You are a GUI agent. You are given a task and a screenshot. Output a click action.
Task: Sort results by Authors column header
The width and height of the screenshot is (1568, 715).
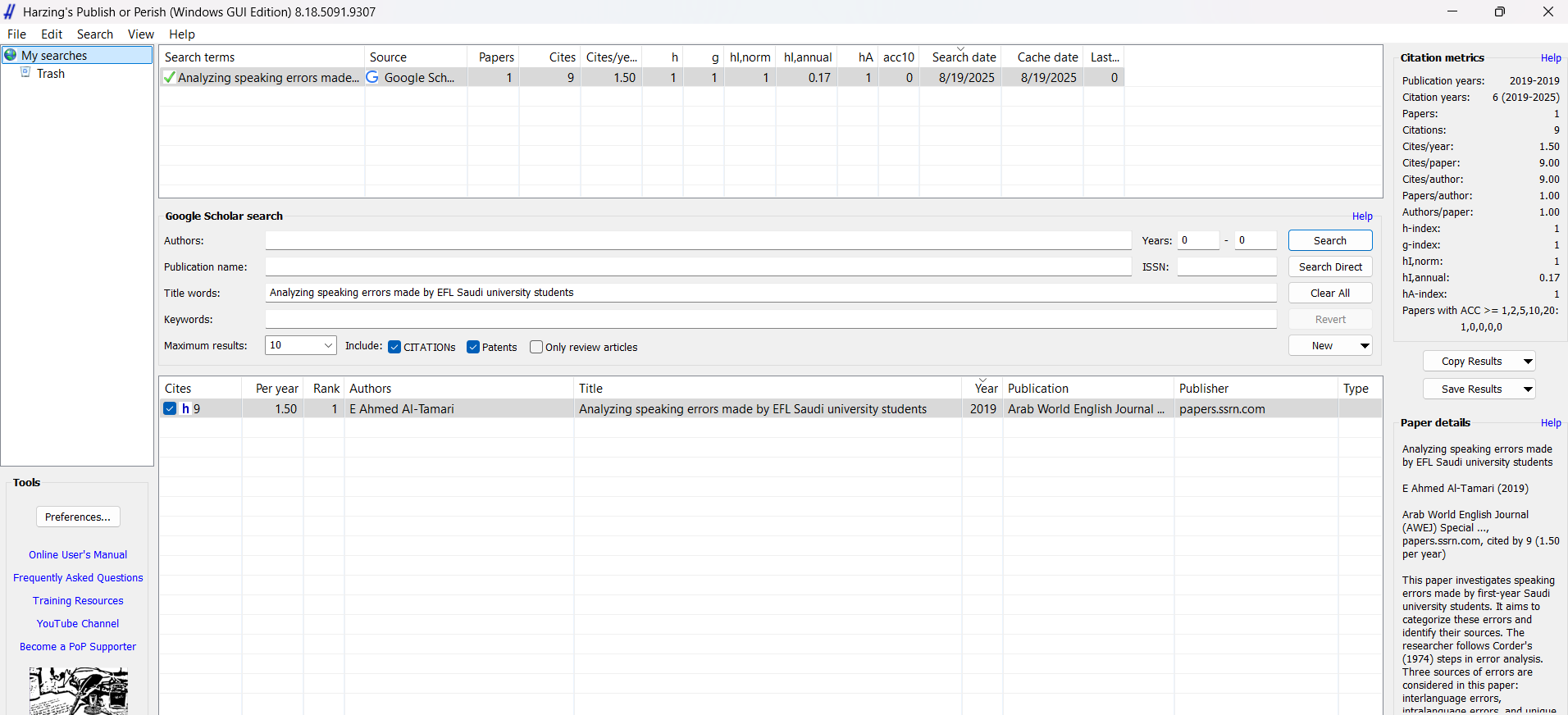click(x=459, y=389)
